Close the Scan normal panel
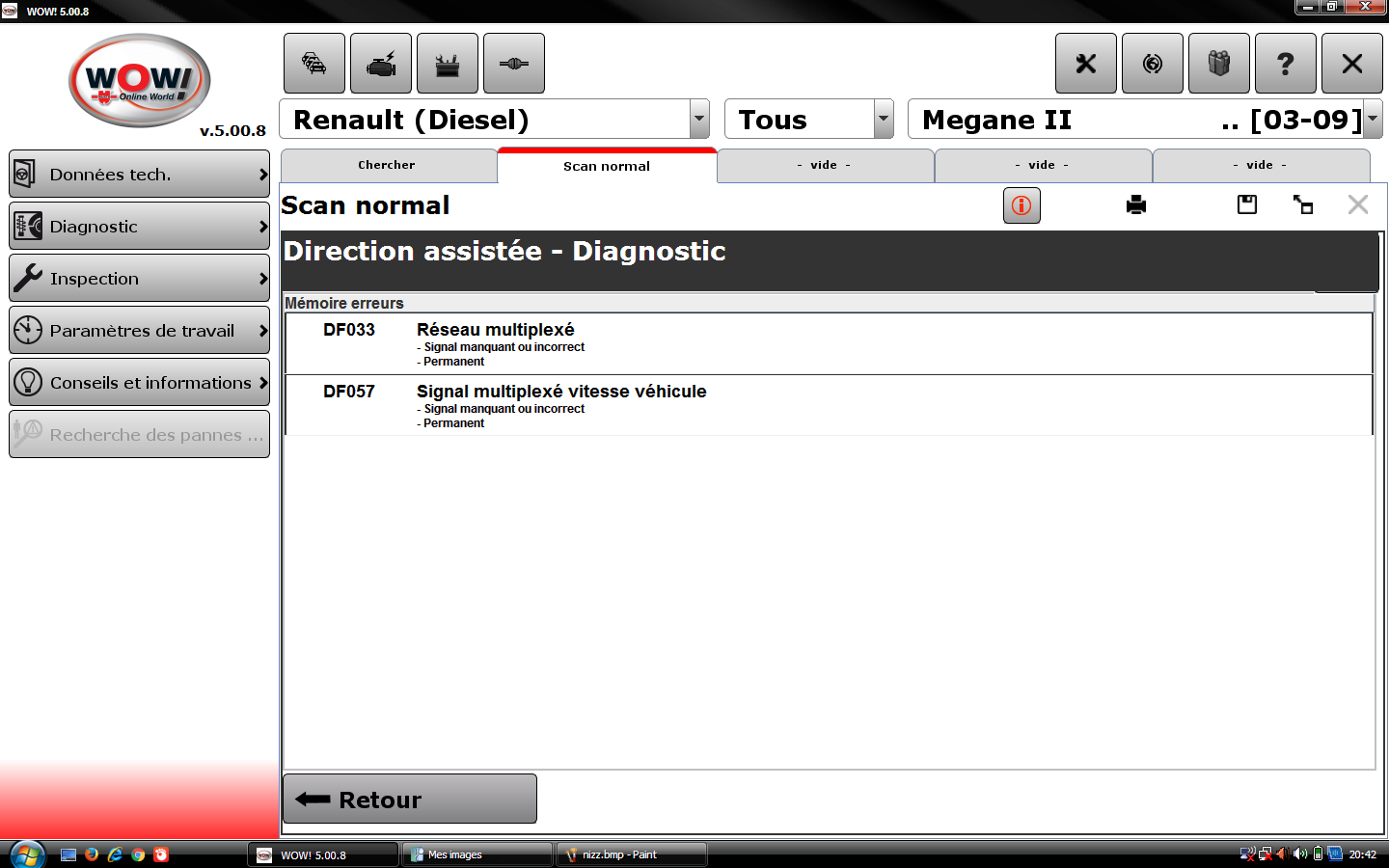 [x=1358, y=204]
